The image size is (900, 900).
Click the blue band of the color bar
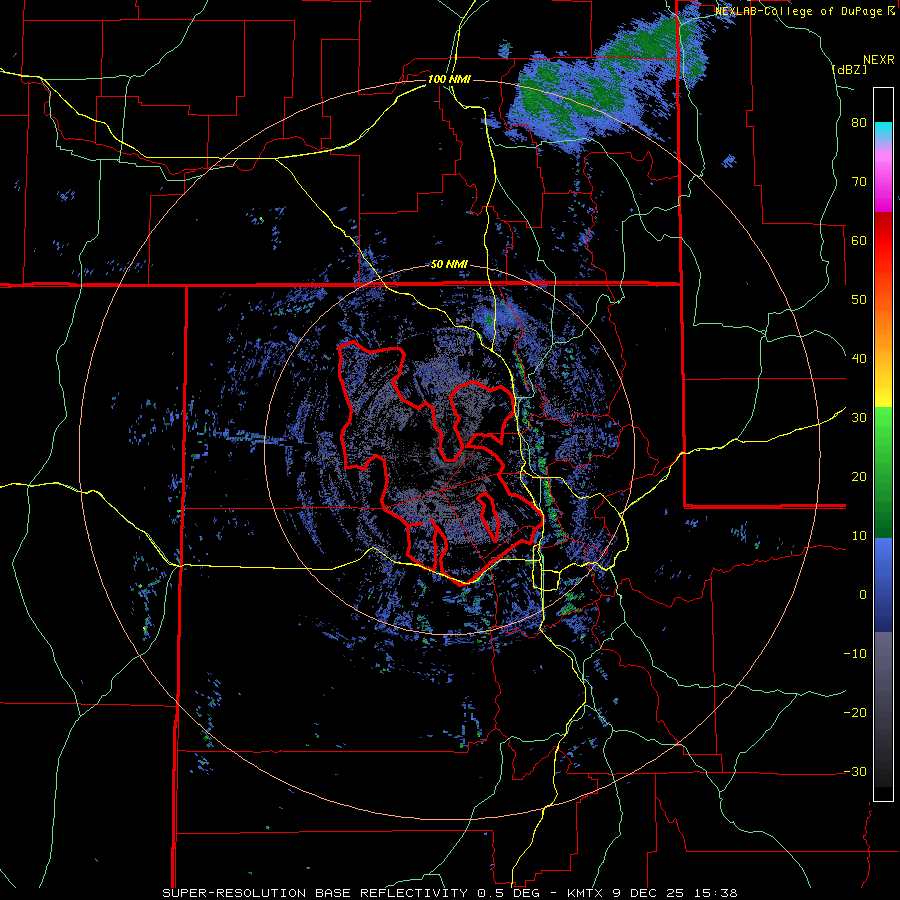pos(883,585)
